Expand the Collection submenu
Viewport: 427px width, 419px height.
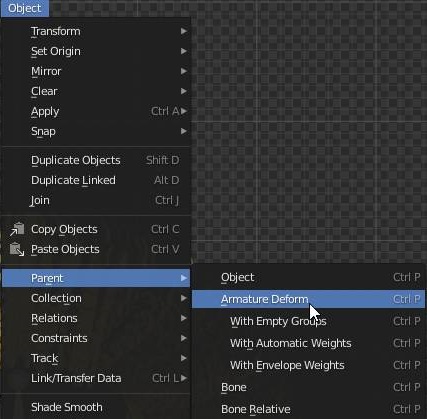[96, 298]
